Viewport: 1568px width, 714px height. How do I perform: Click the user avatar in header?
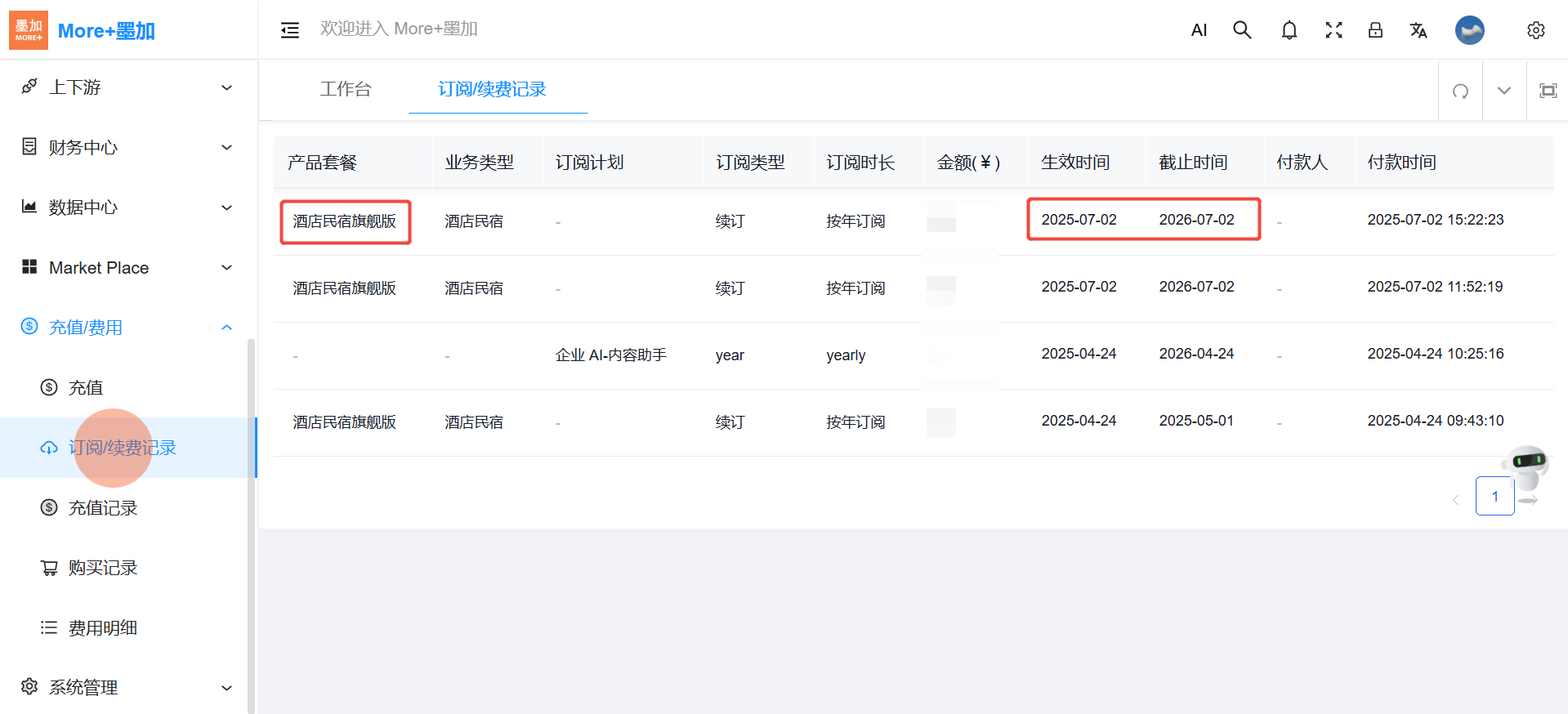1469,30
